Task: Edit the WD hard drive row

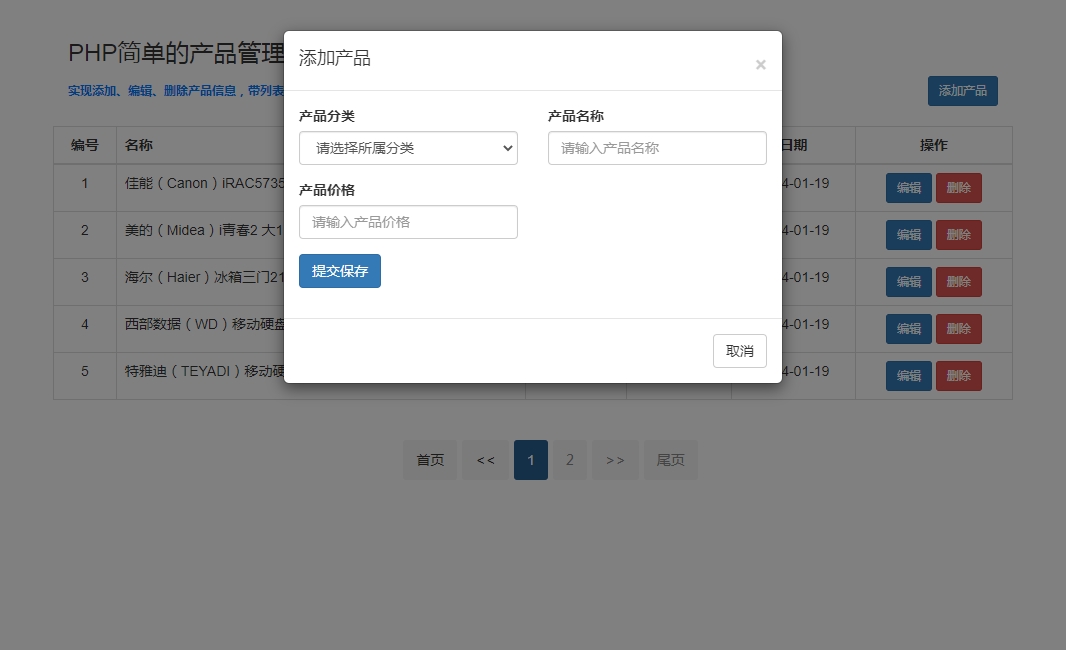Action: [x=908, y=329]
